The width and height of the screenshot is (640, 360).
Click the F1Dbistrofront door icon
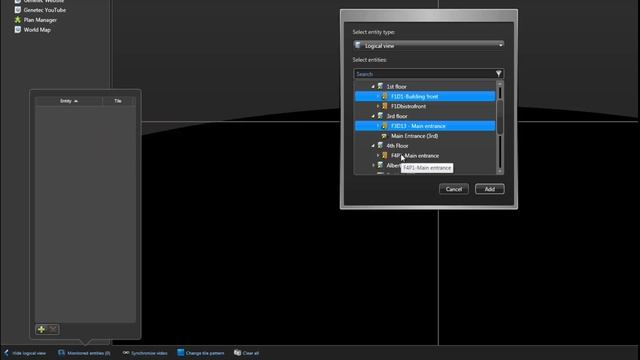(x=384, y=106)
